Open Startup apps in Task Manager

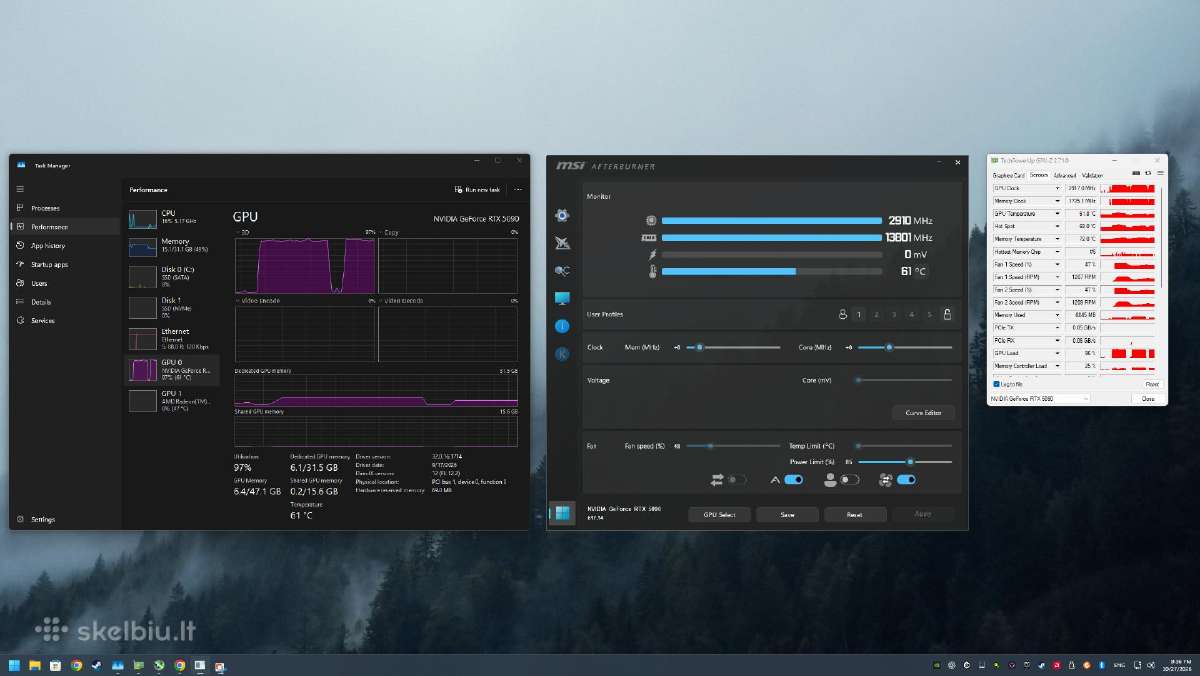[65, 264]
